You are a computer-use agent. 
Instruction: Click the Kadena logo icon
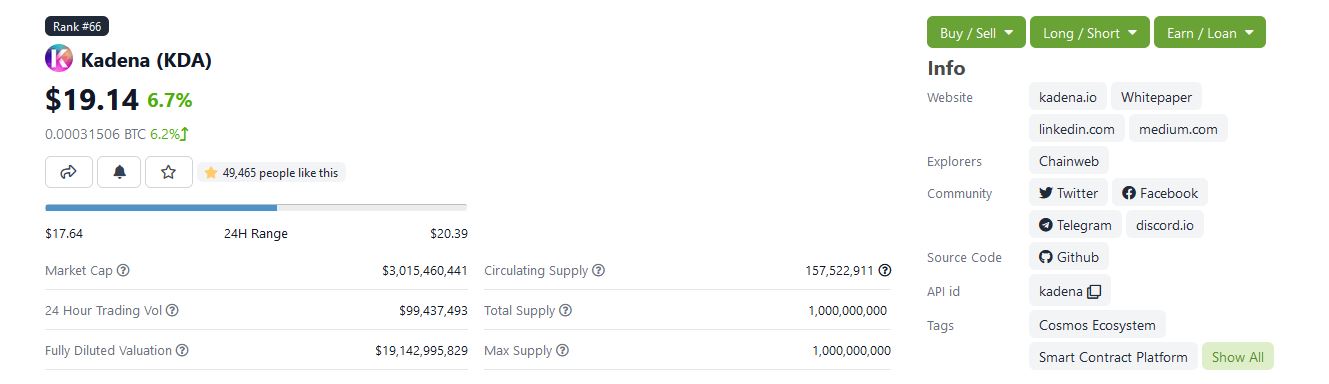click(x=59, y=59)
